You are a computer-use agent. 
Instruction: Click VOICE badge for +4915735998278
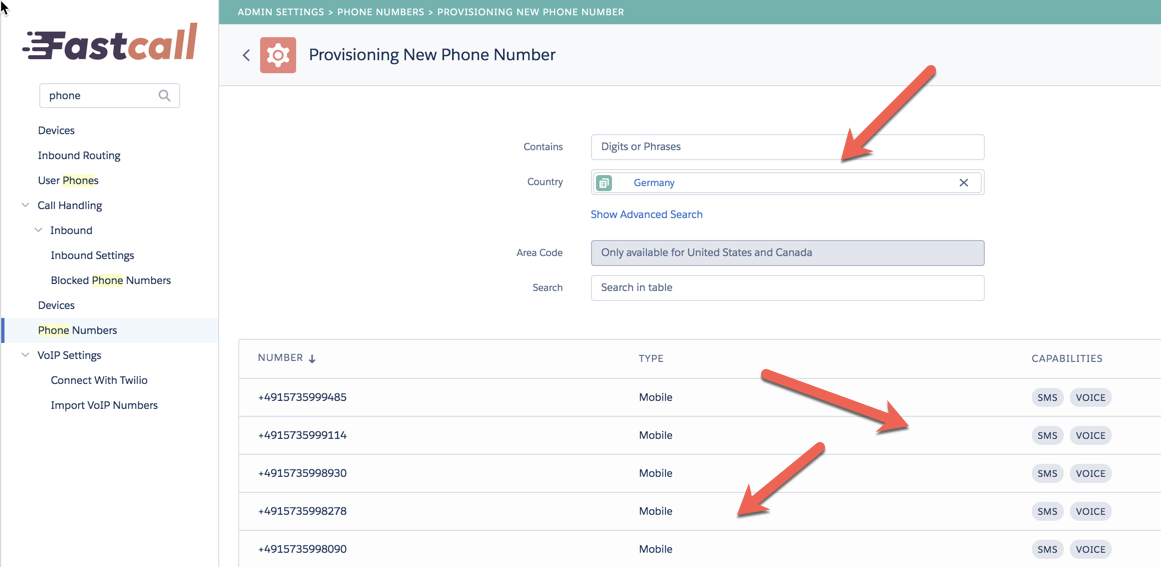pos(1090,511)
